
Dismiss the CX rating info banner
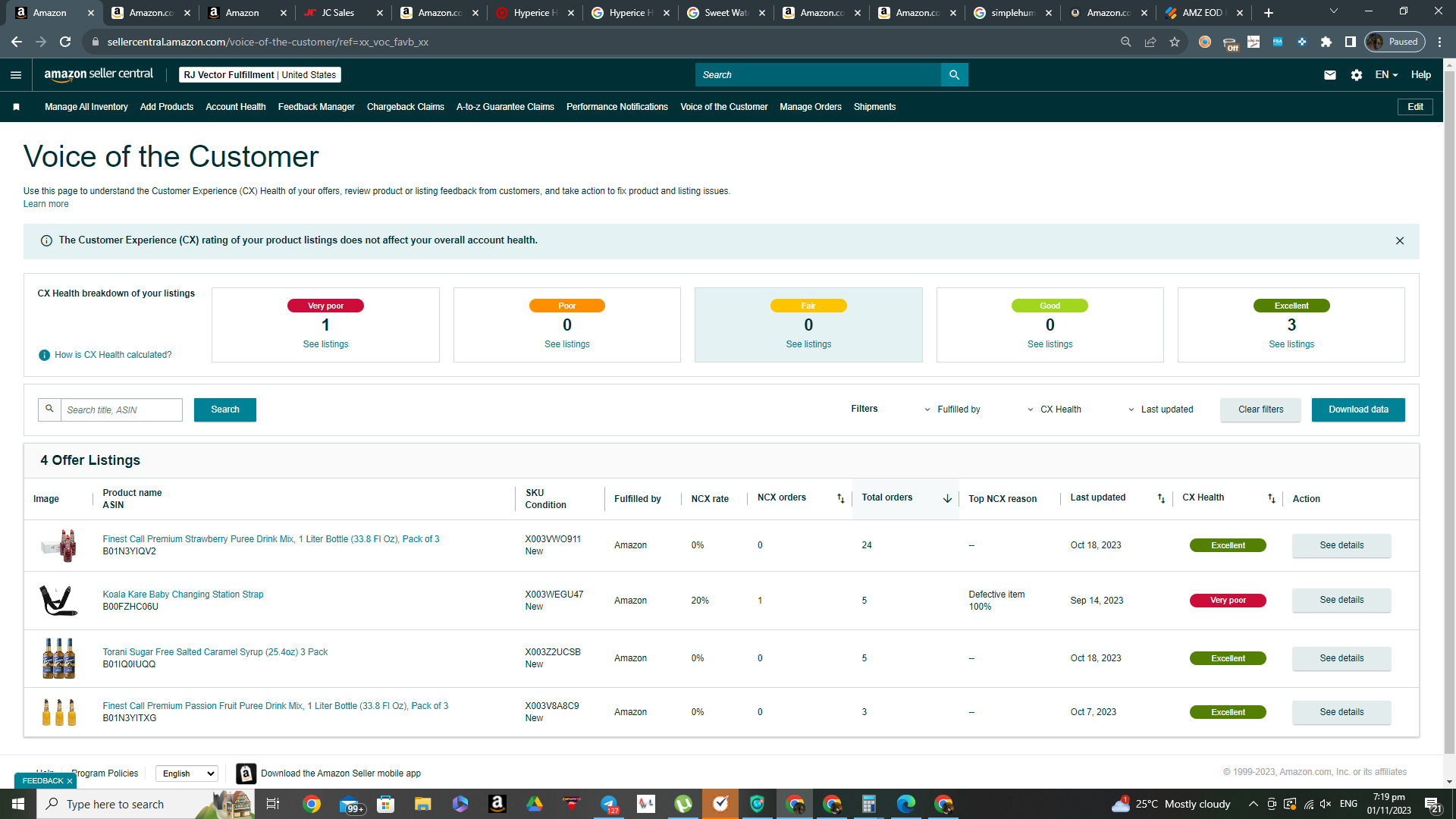(1400, 241)
